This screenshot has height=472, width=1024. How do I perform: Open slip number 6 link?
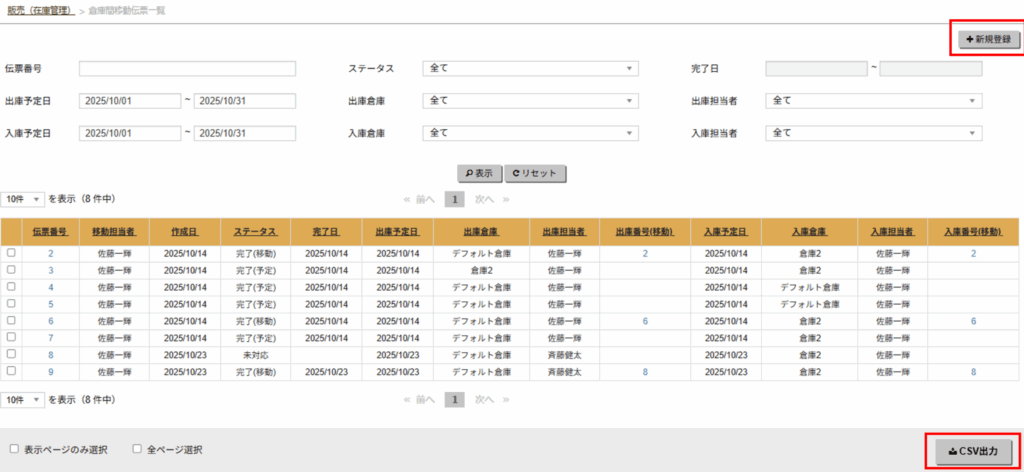click(50, 321)
